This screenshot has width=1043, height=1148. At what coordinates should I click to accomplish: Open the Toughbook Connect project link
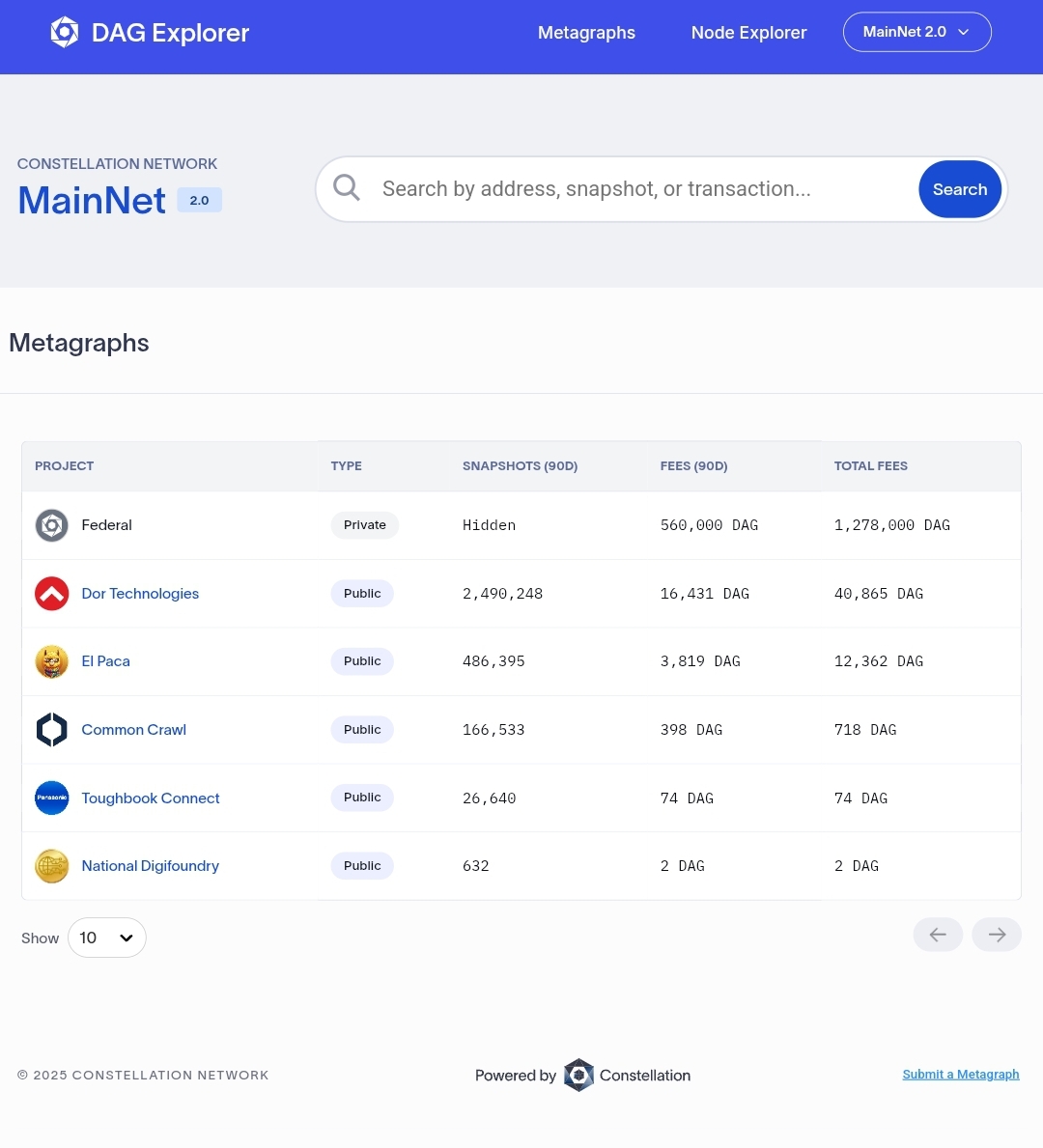tap(150, 798)
